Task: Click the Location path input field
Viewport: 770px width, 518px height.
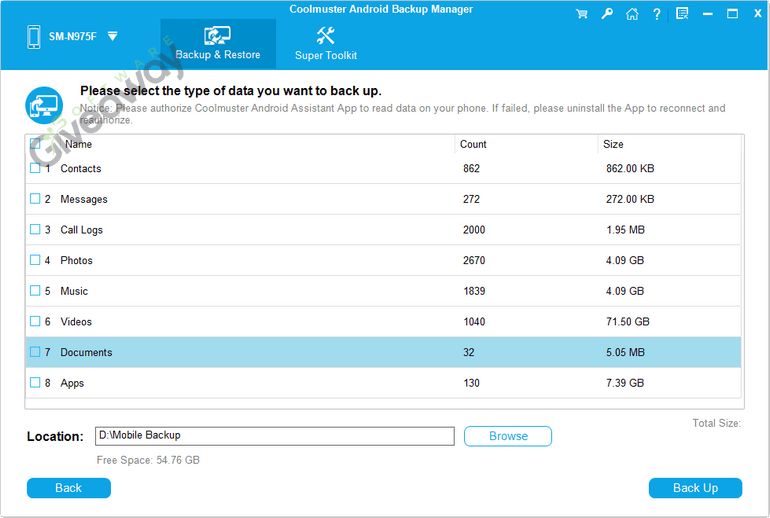Action: coord(275,436)
